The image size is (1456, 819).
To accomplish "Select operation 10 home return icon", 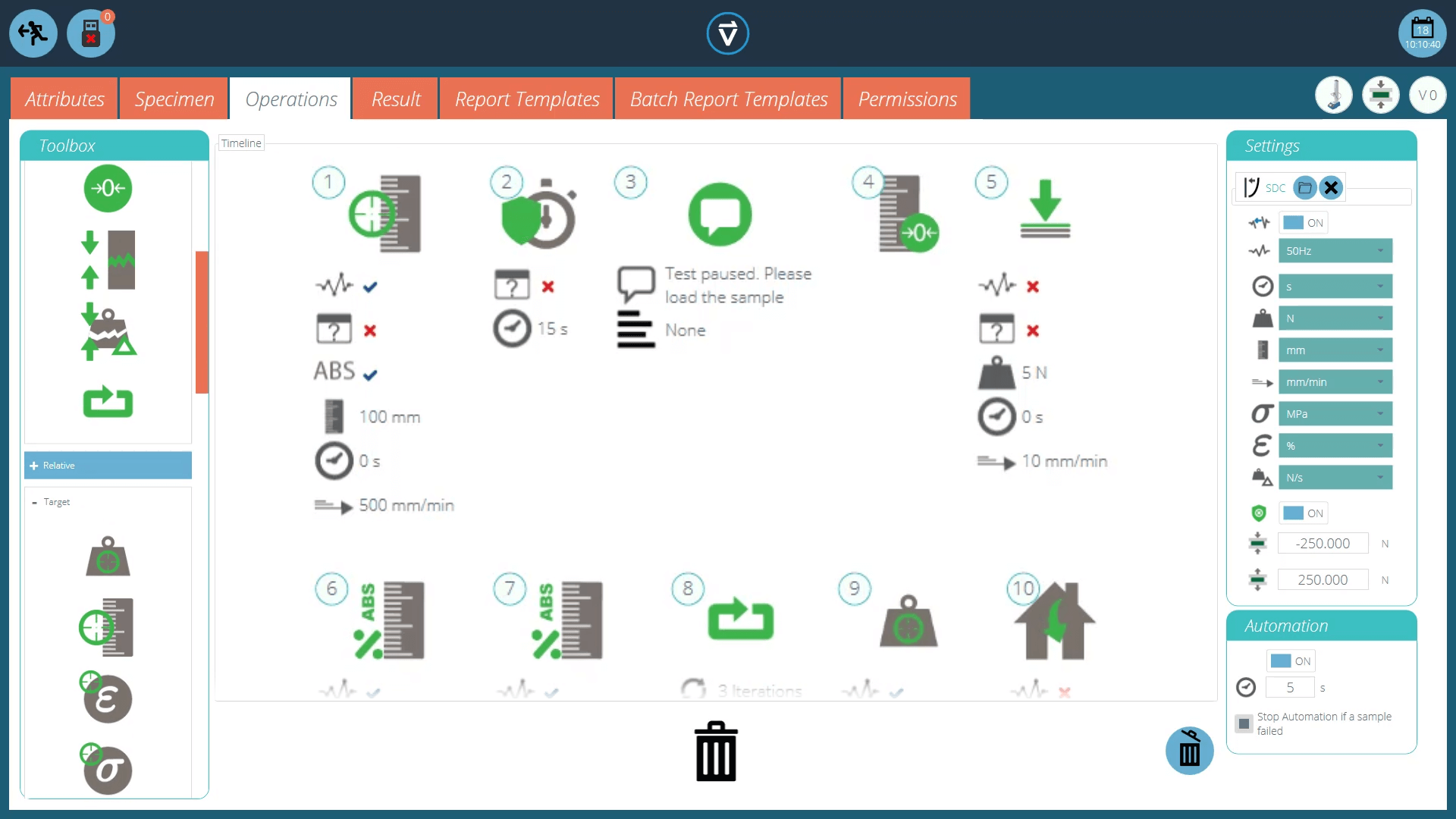I will pos(1055,621).
